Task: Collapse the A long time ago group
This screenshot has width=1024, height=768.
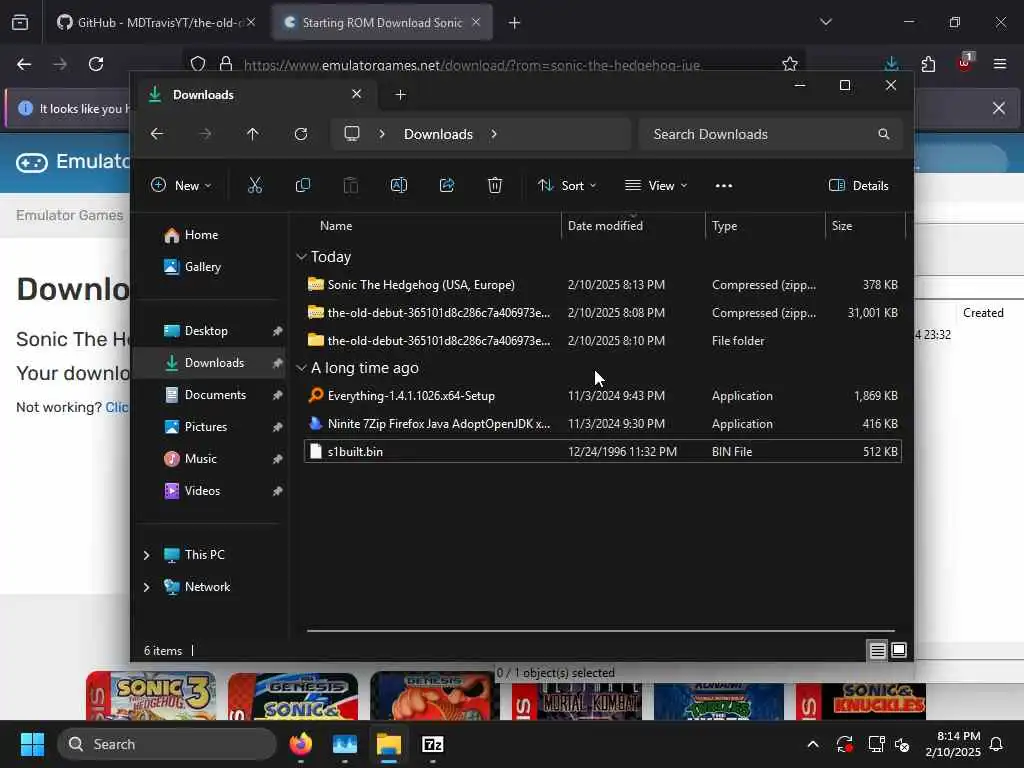Action: [301, 368]
